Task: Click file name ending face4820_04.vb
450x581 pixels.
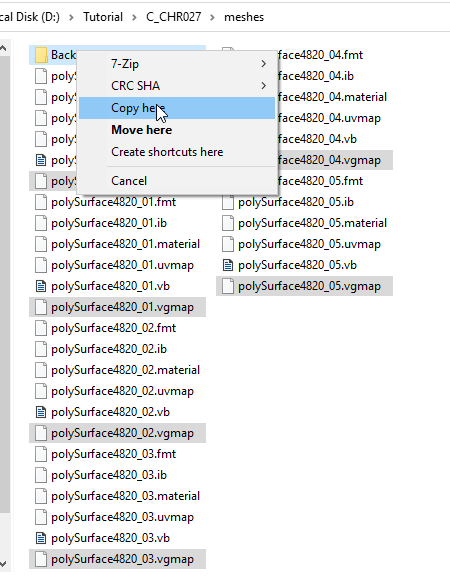Action: coord(317,139)
